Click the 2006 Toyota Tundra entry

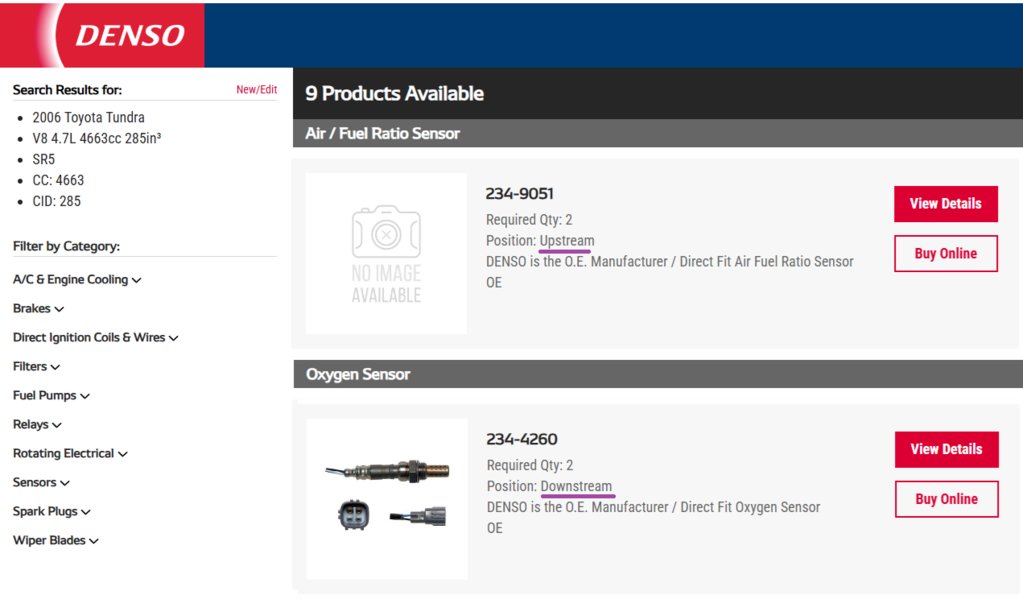(89, 117)
